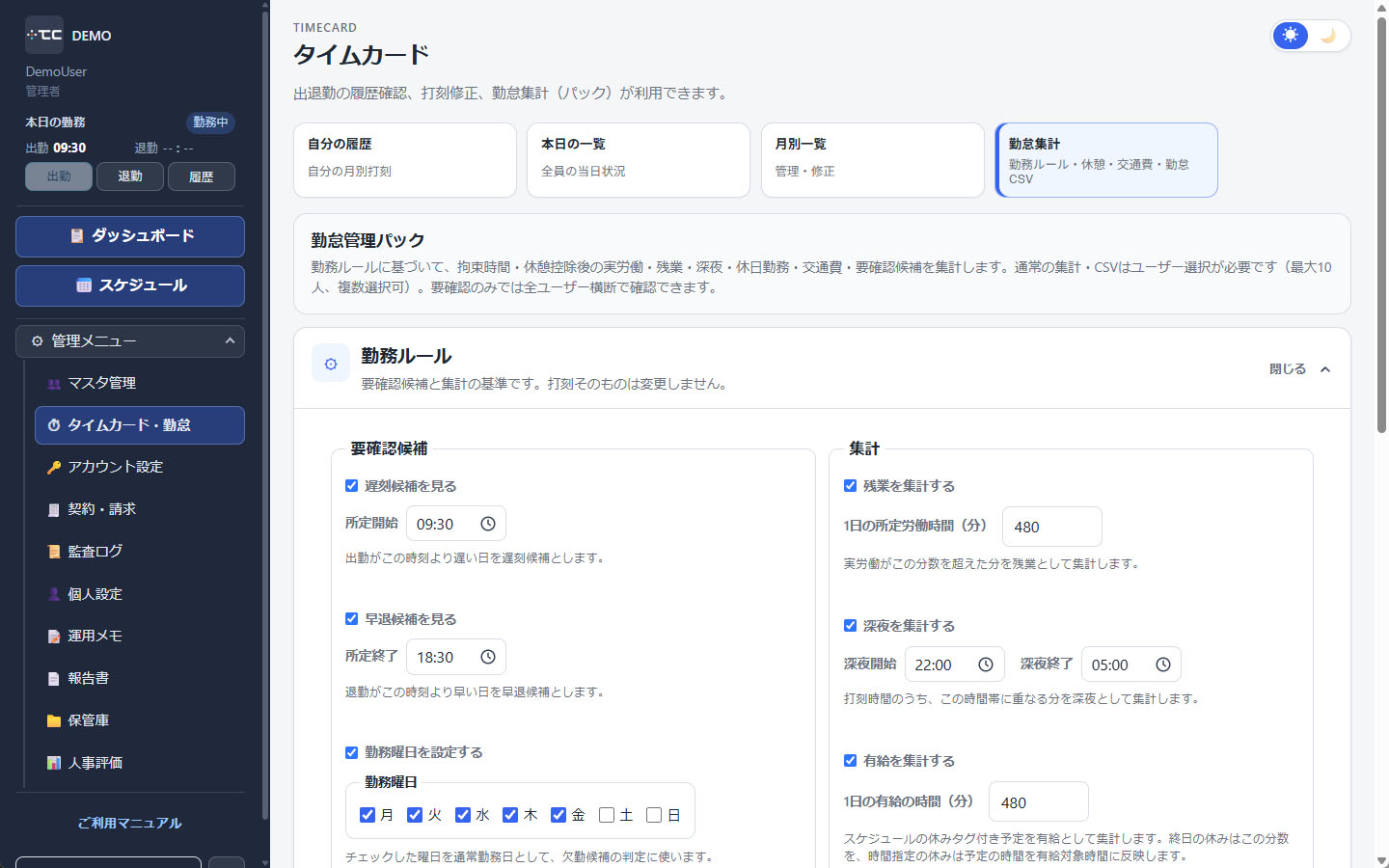
Task: Toggle 早退候補を見る checkbox
Action: pos(352,619)
